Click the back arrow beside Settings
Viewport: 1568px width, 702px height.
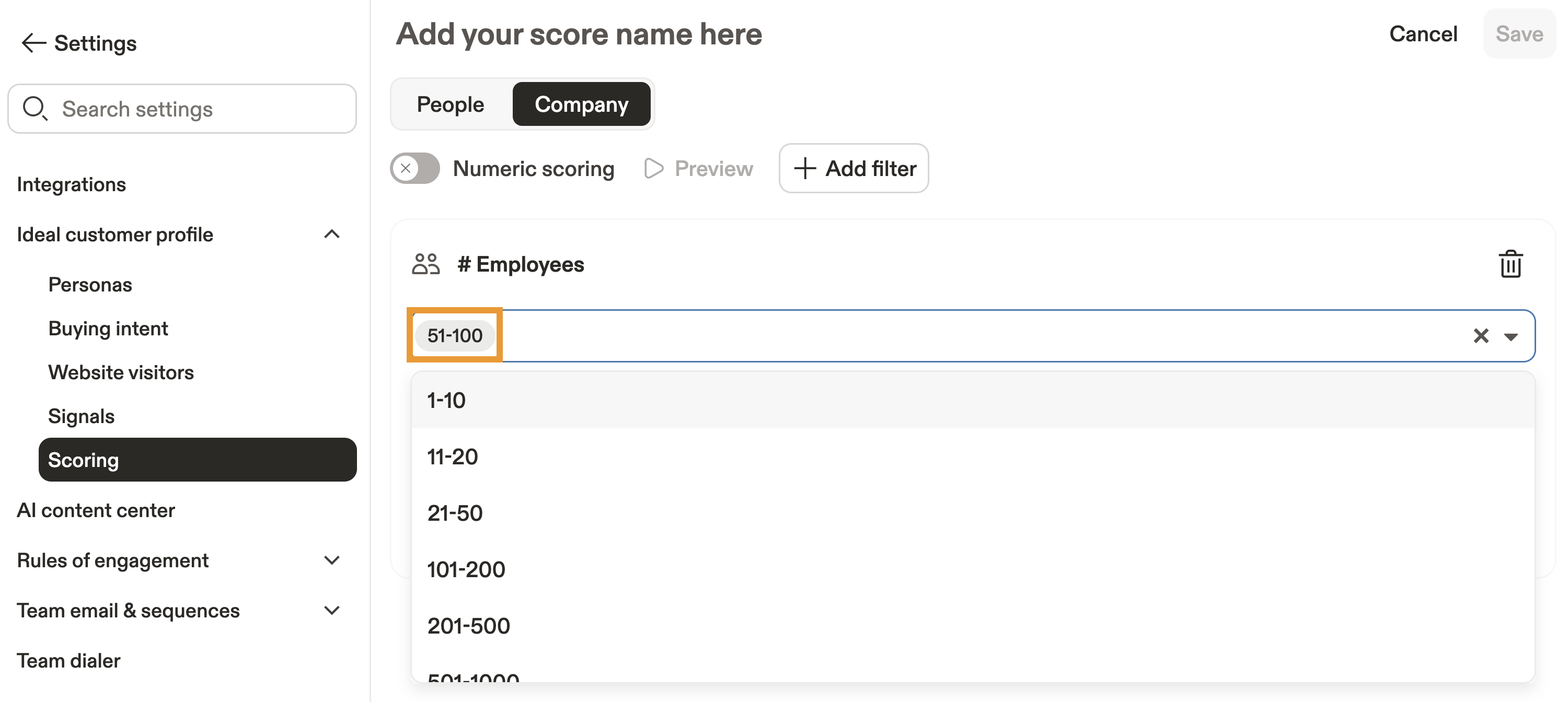pos(33,43)
